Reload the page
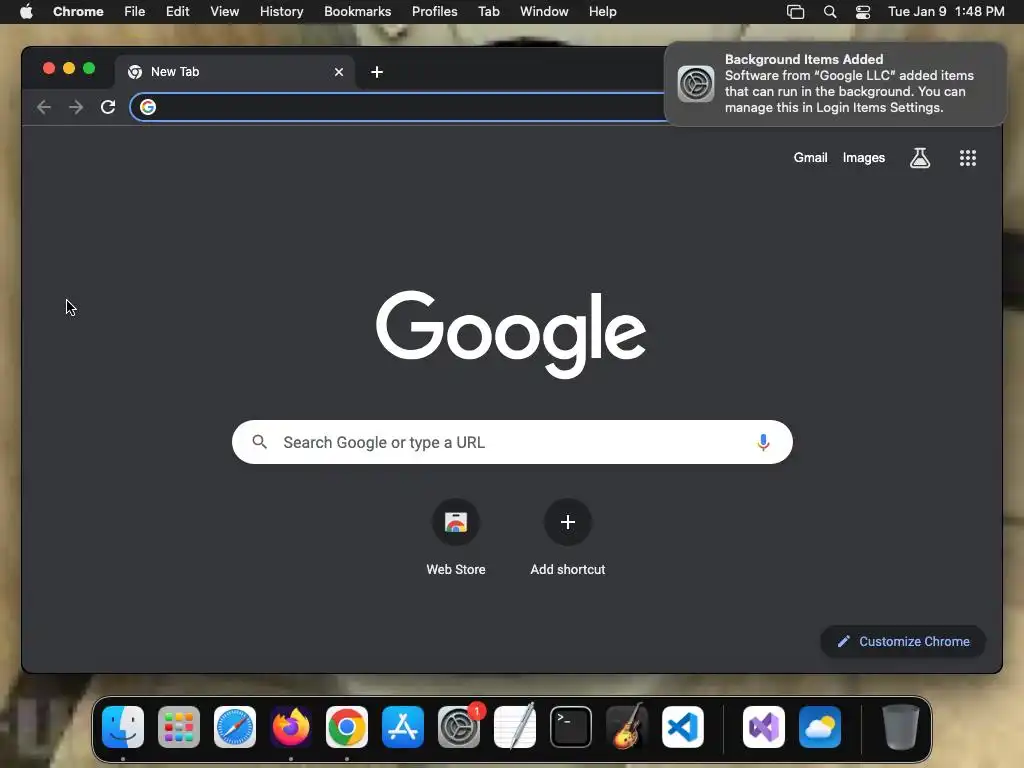Viewport: 1024px width, 768px height. coord(108,107)
